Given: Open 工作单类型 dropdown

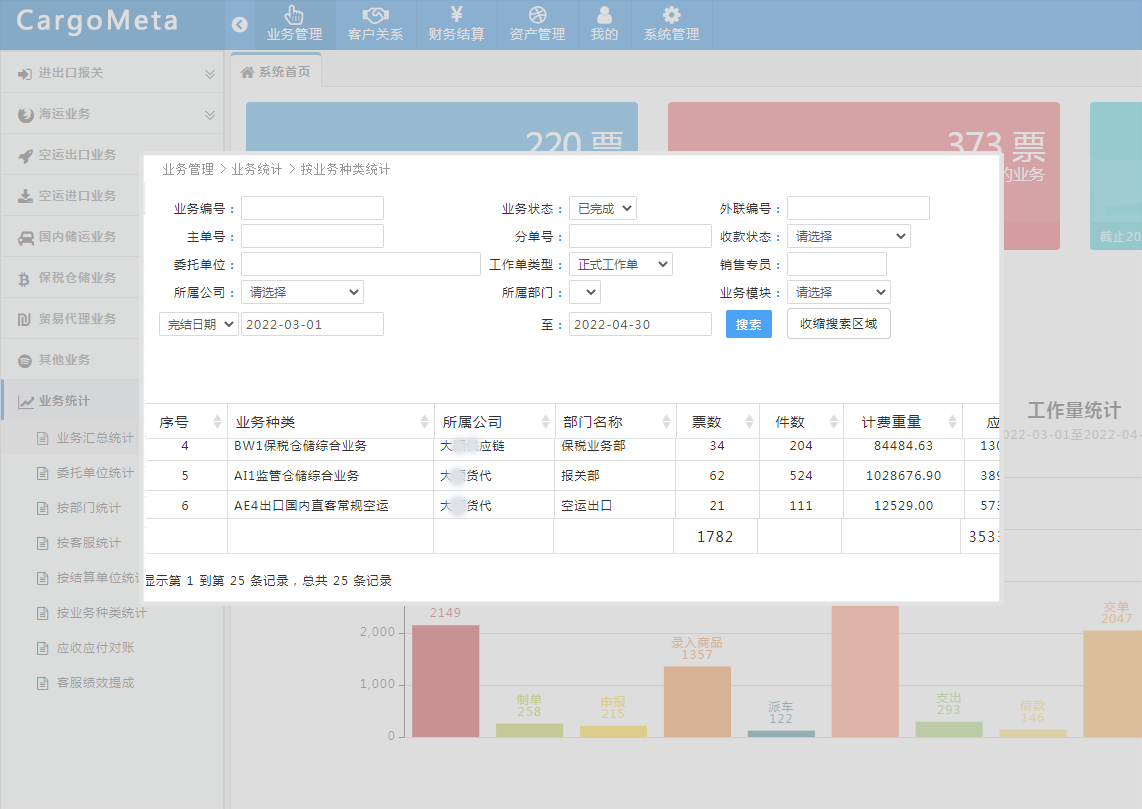Looking at the screenshot, I should 621,264.
